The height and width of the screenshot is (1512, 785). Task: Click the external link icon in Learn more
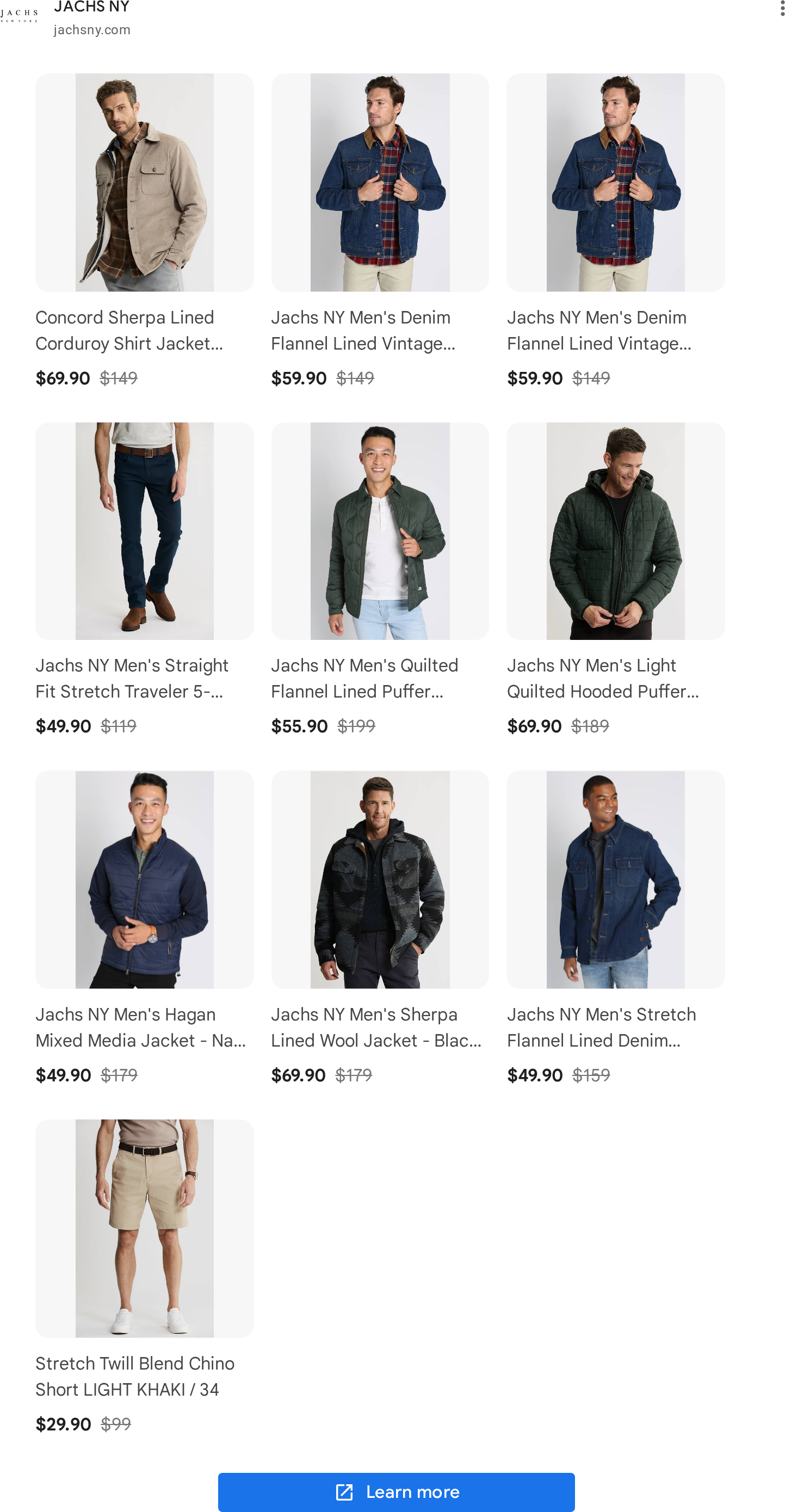click(x=344, y=1491)
